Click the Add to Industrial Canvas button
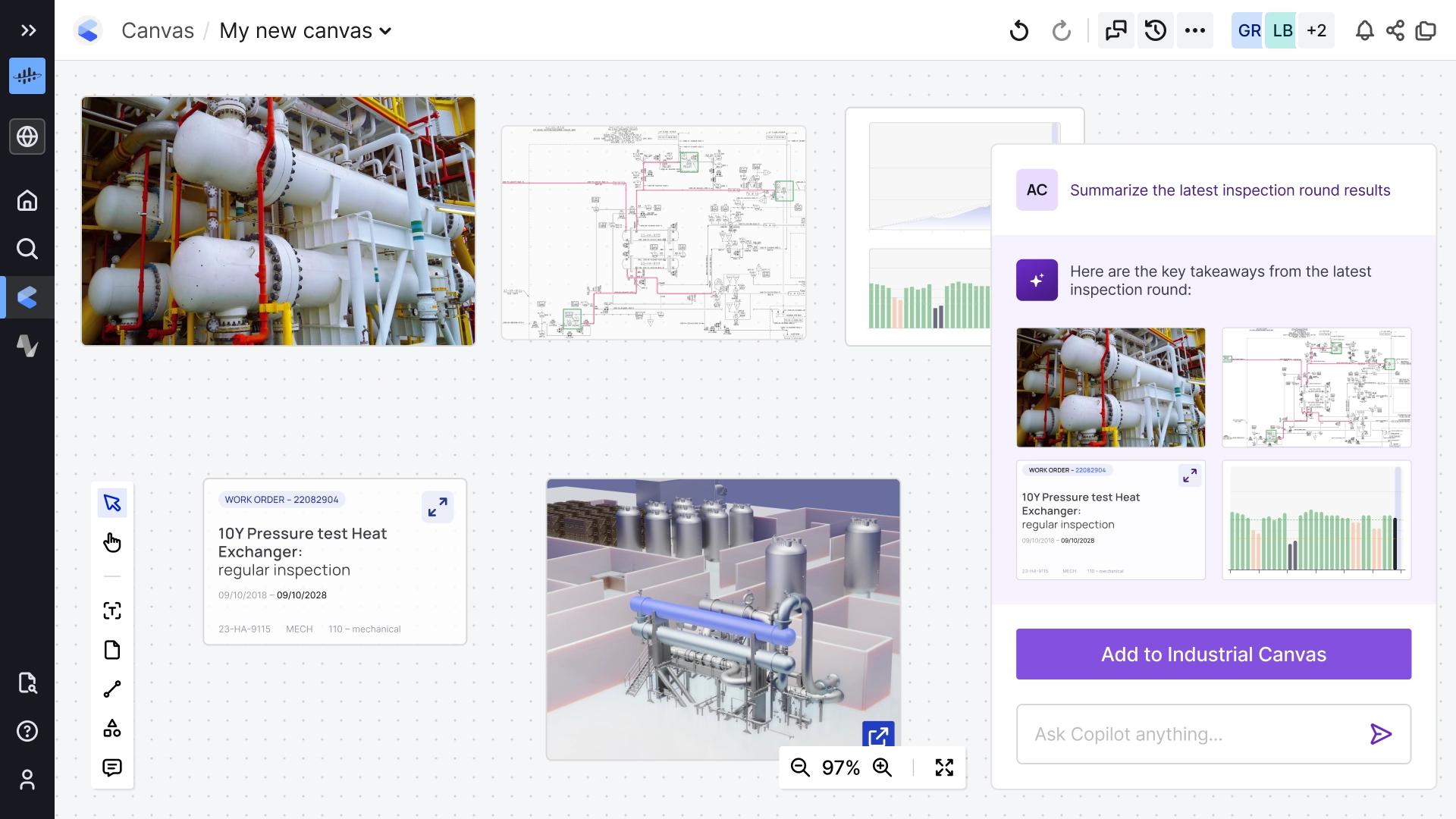Viewport: 1456px width, 819px height. coord(1213,654)
